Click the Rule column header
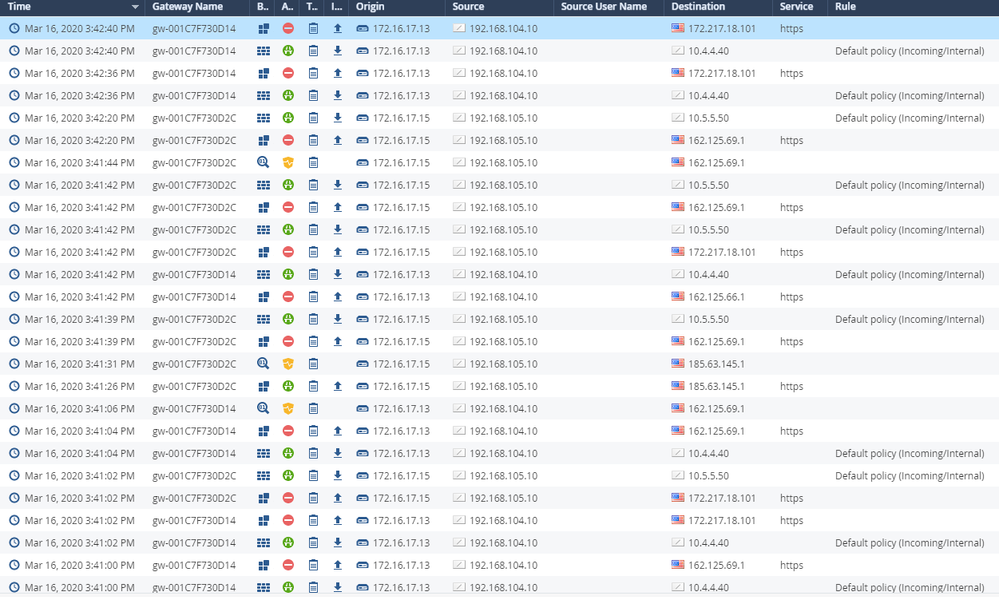The image size is (999, 597). 845,7
